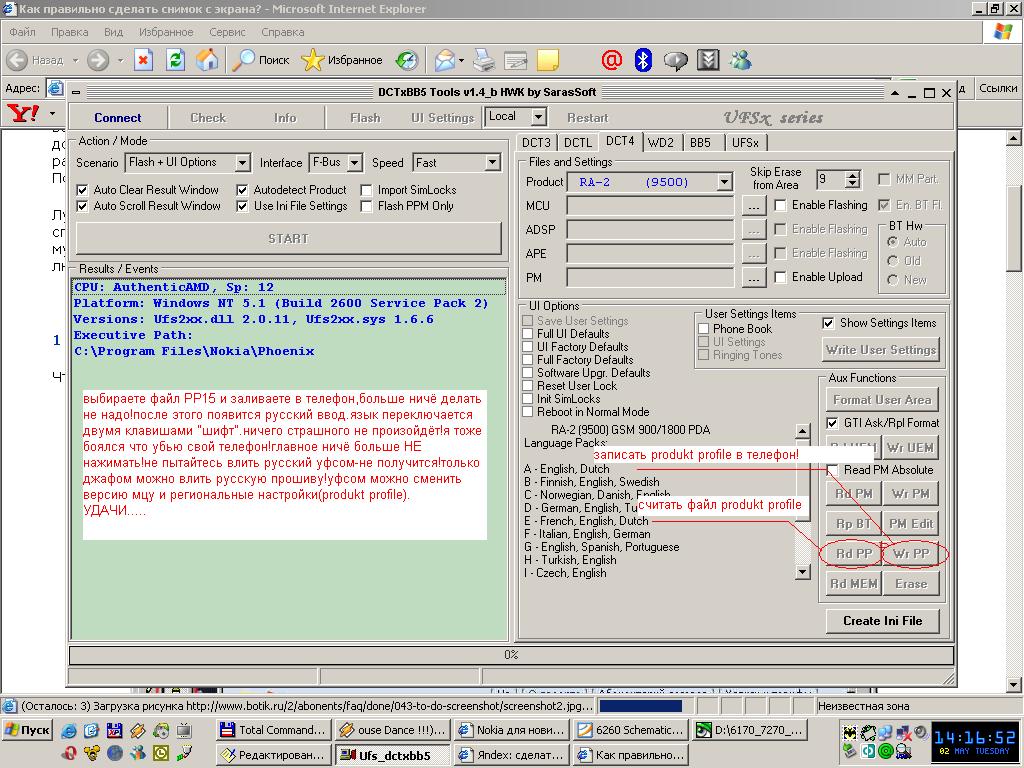1024x768 pixels.
Task: Toggle Auto Scroll Result Window checkbox
Action: click(x=82, y=206)
